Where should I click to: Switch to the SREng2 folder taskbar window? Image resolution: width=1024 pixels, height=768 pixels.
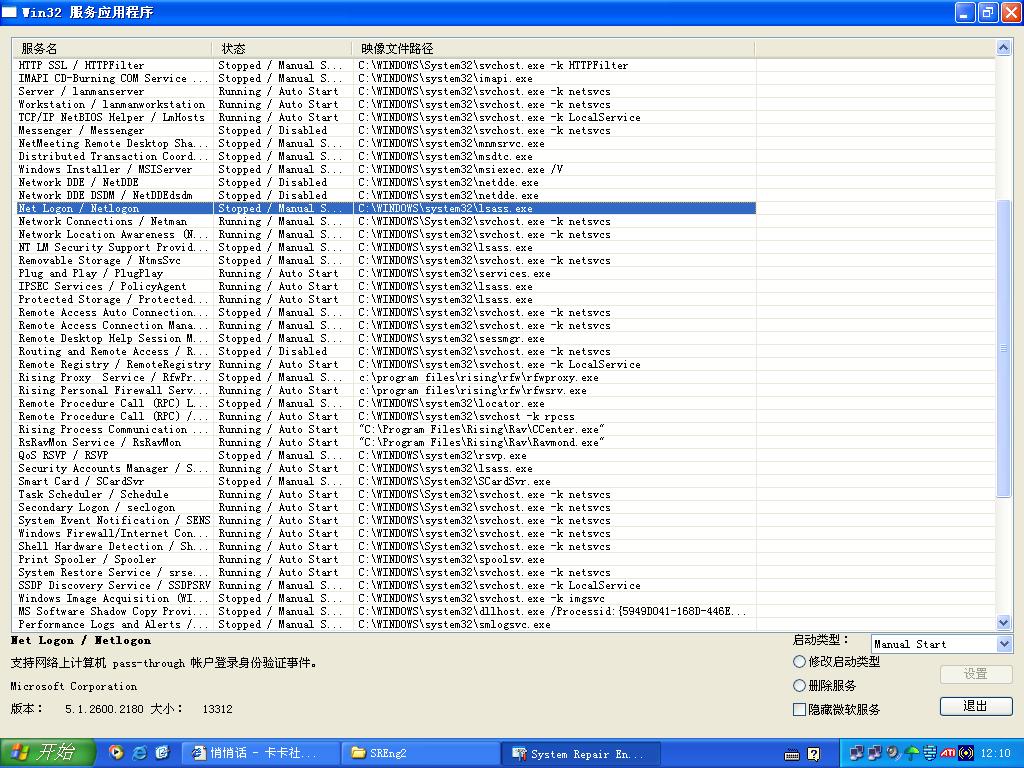pos(421,754)
